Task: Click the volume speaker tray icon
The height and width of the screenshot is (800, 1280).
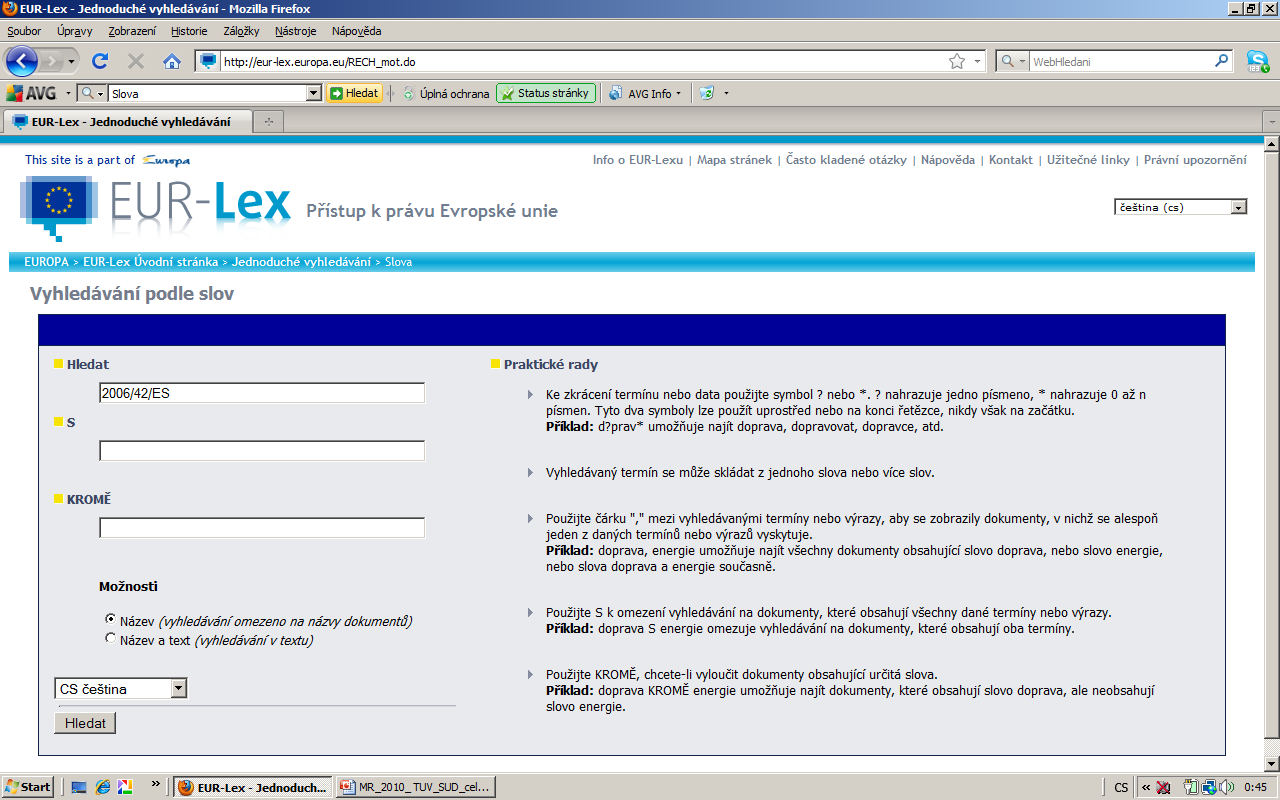Action: [x=1226, y=787]
